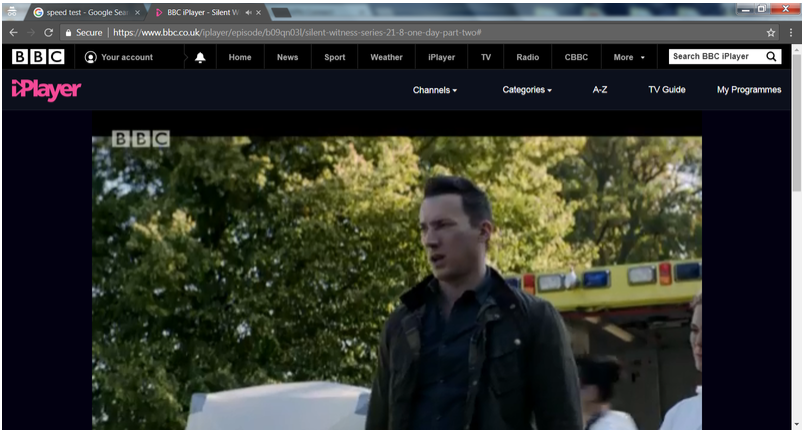Close the speed test Google Search tab
The width and height of the screenshot is (806, 431).
tap(137, 12)
